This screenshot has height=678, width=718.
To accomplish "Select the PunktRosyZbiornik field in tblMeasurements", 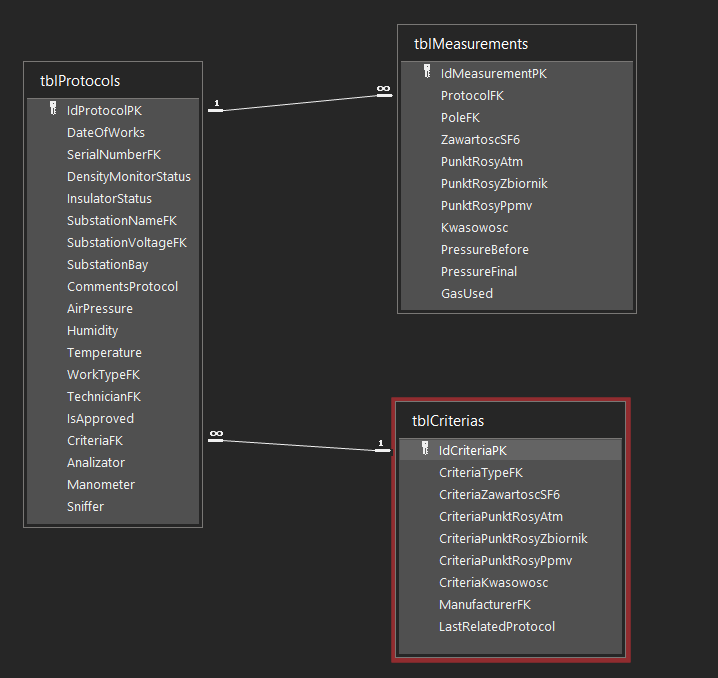I will click(494, 183).
